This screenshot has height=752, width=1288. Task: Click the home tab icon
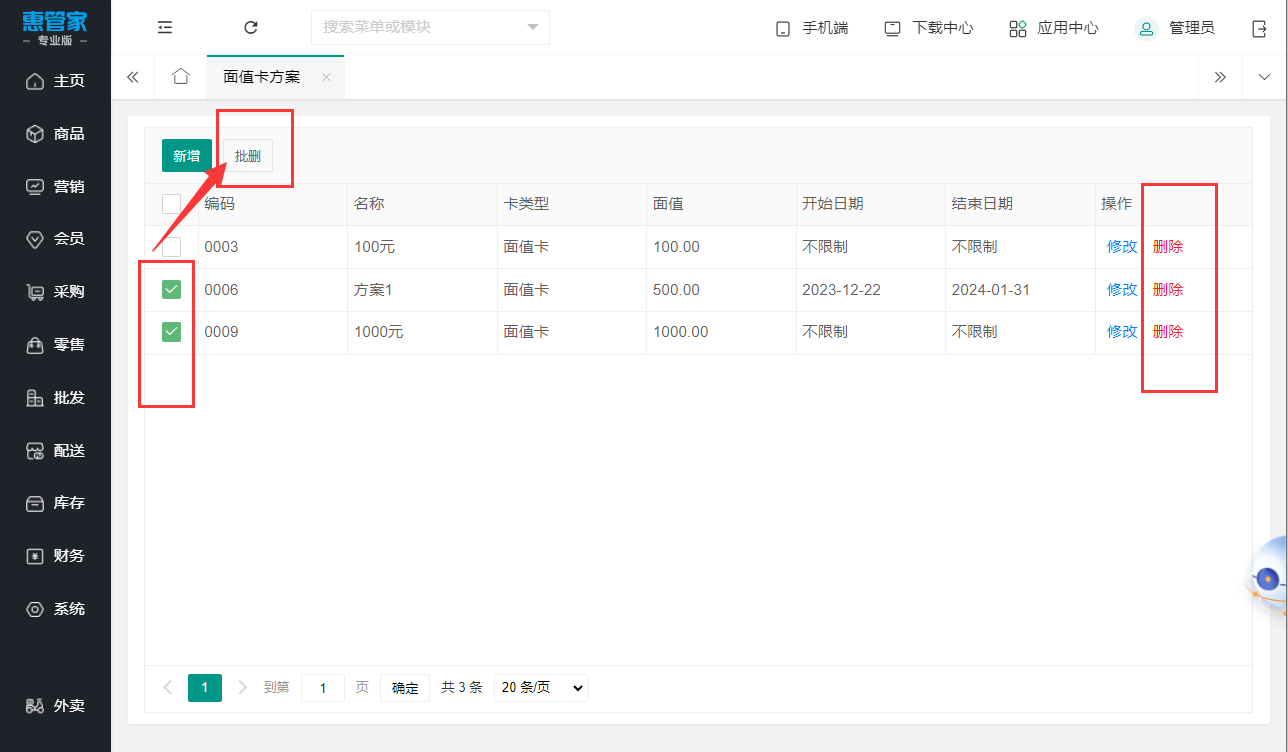tap(180, 77)
